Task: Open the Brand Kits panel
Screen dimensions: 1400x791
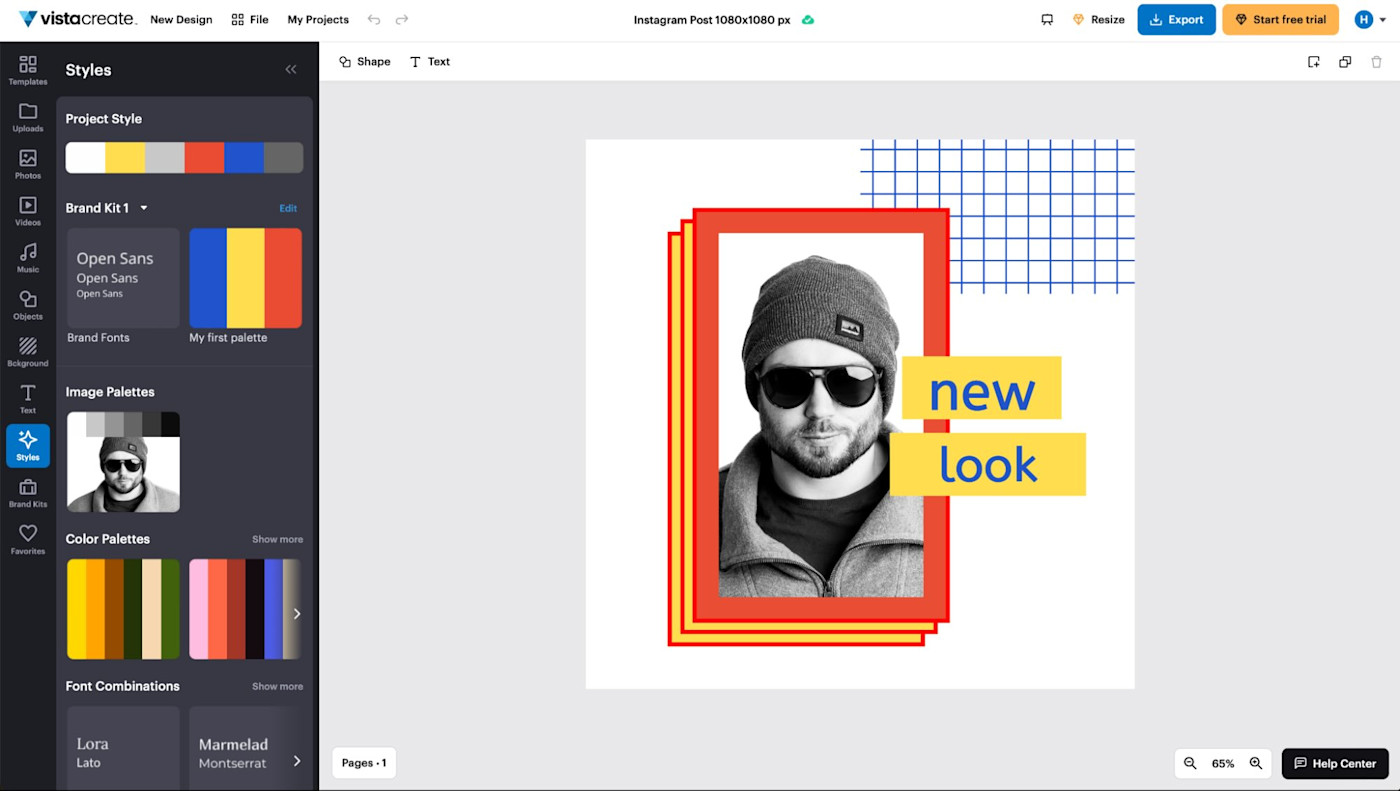Action: pos(28,493)
